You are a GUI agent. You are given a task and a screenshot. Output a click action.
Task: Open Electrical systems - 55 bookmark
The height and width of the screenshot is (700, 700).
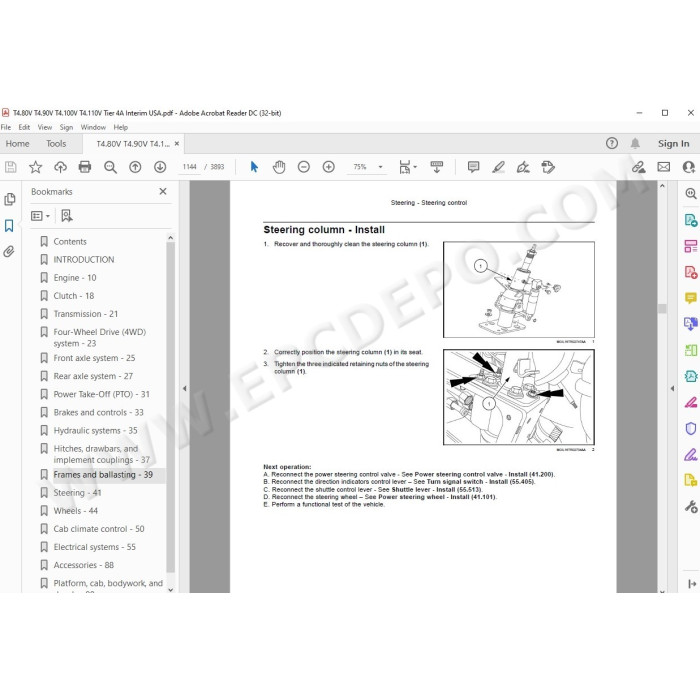pyautogui.click(x=94, y=547)
